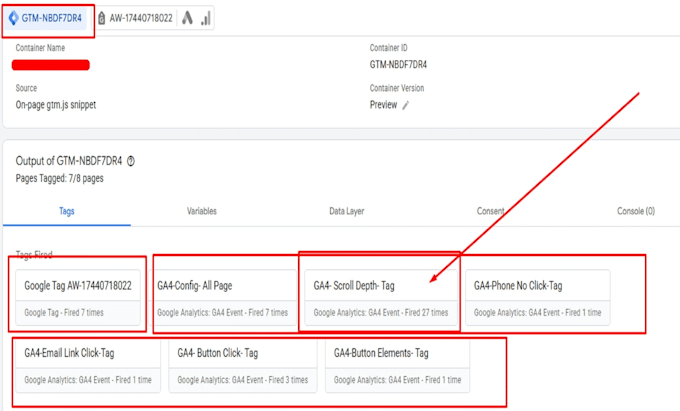This screenshot has height=411, width=680.
Task: Open the help icon beside Output heading
Action: coord(131,161)
